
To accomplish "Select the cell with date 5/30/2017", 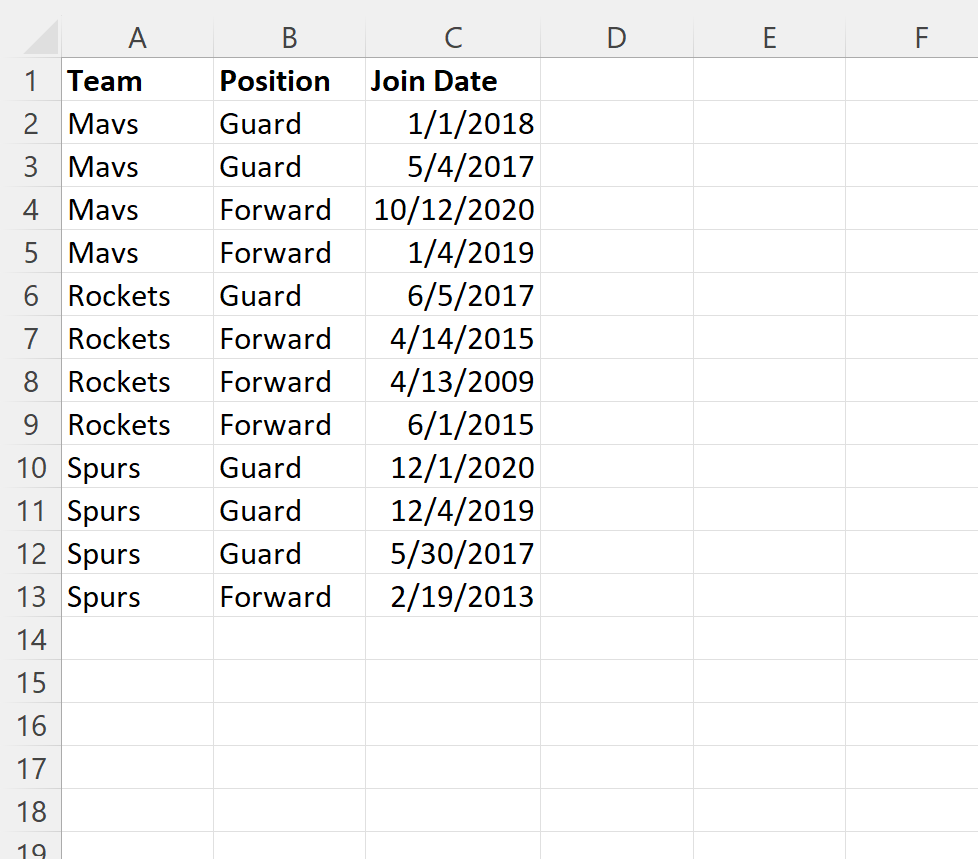I will [453, 553].
